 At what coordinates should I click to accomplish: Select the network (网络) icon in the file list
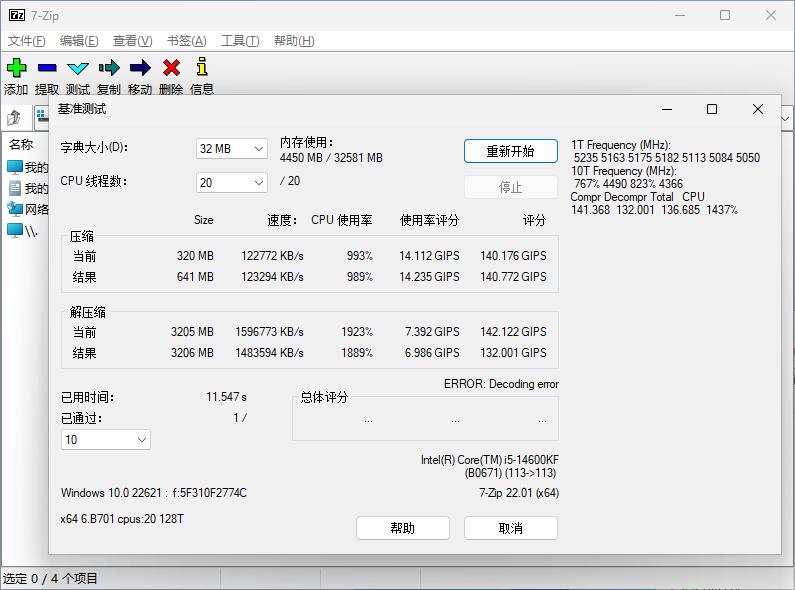point(15,209)
